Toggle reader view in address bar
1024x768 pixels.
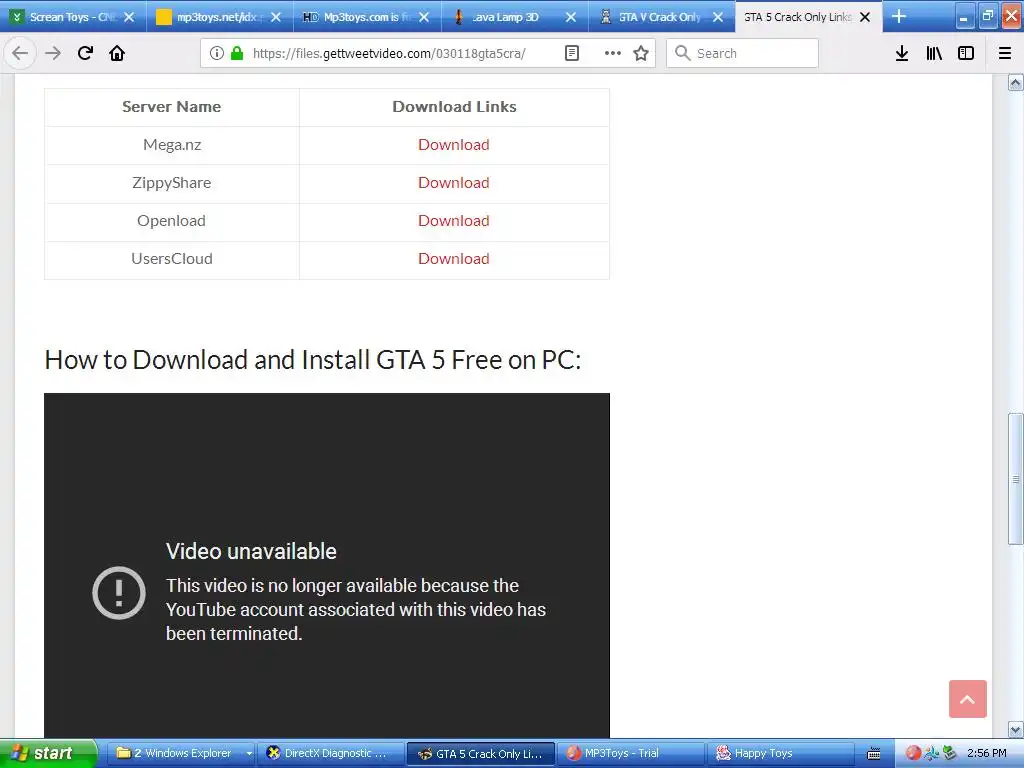(571, 53)
